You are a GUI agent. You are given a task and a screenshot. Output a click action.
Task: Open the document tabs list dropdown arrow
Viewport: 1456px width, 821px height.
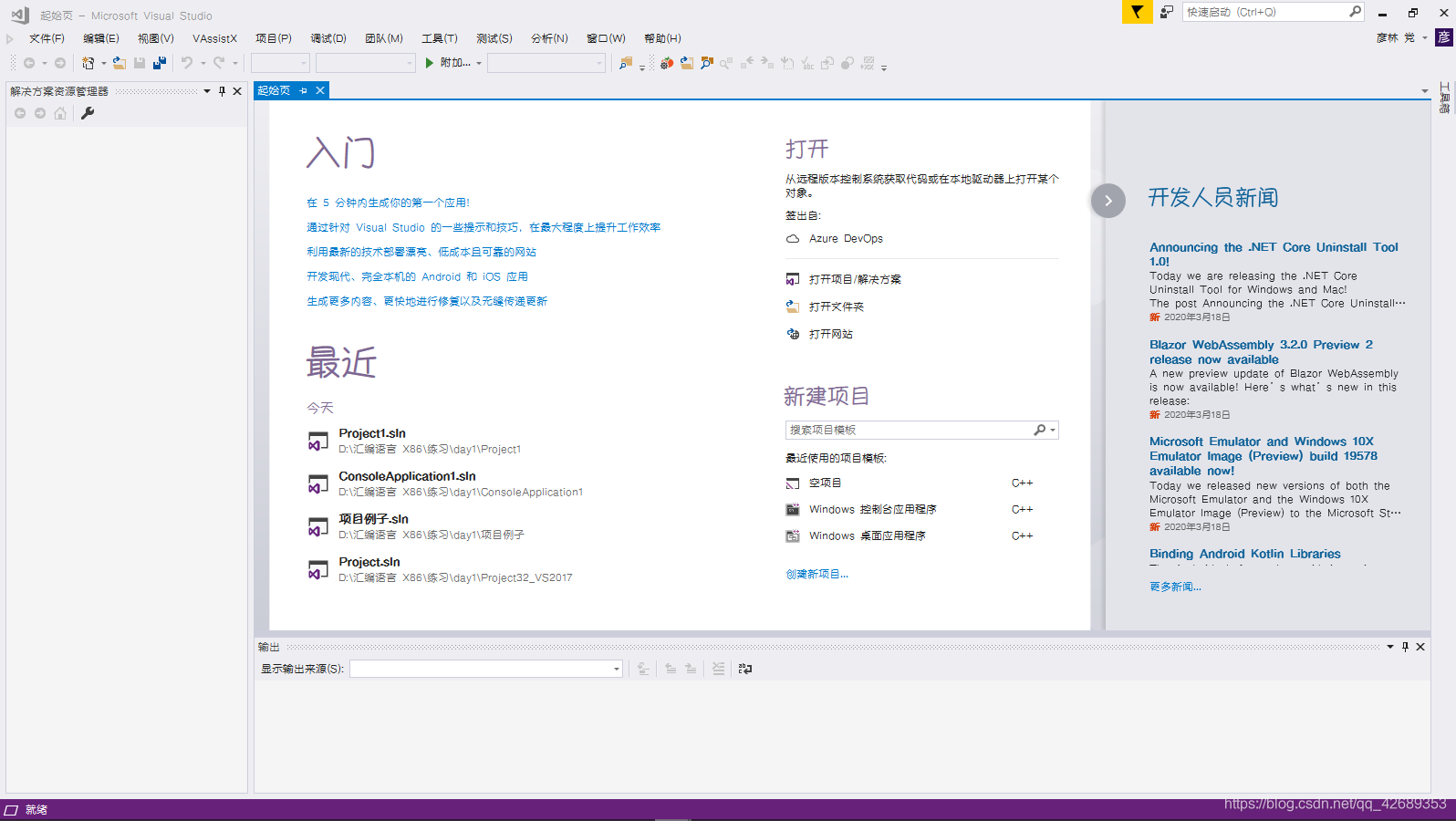coord(1425,91)
